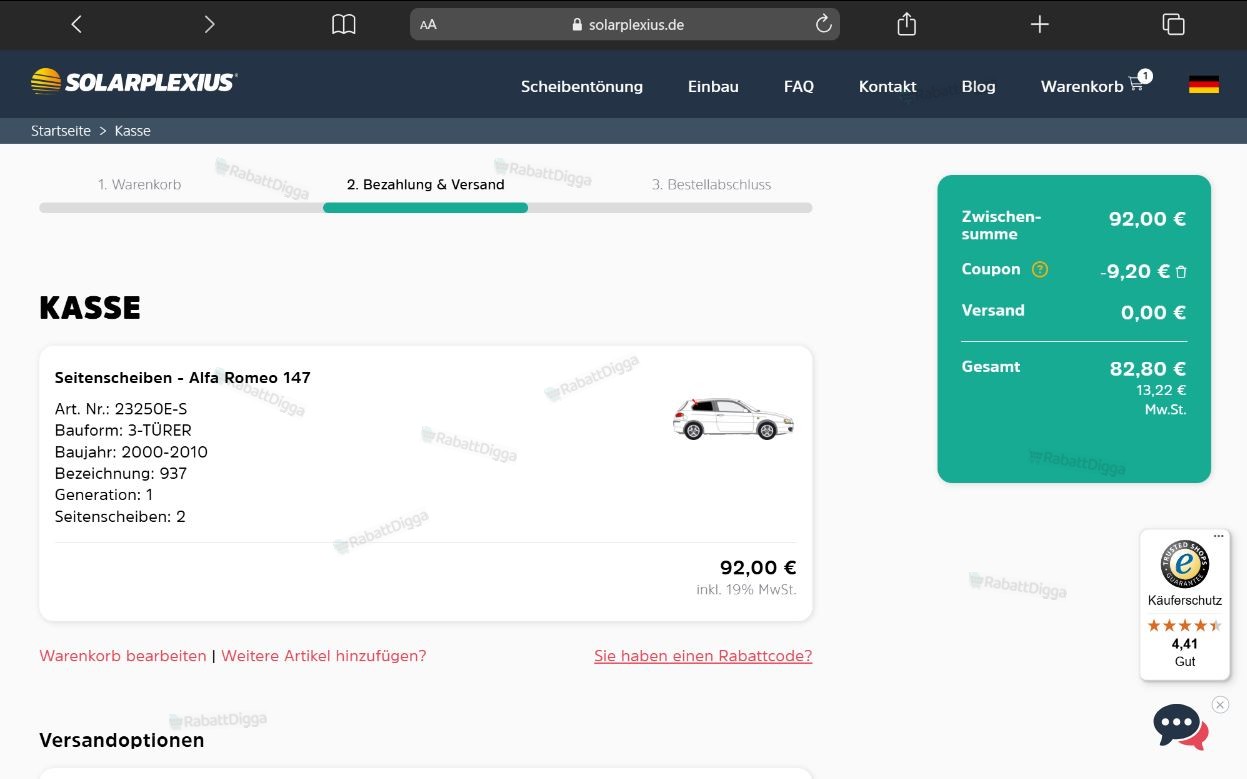The image size is (1247, 779).
Task: Click the Käuferschutz label
Action: 1185,601
